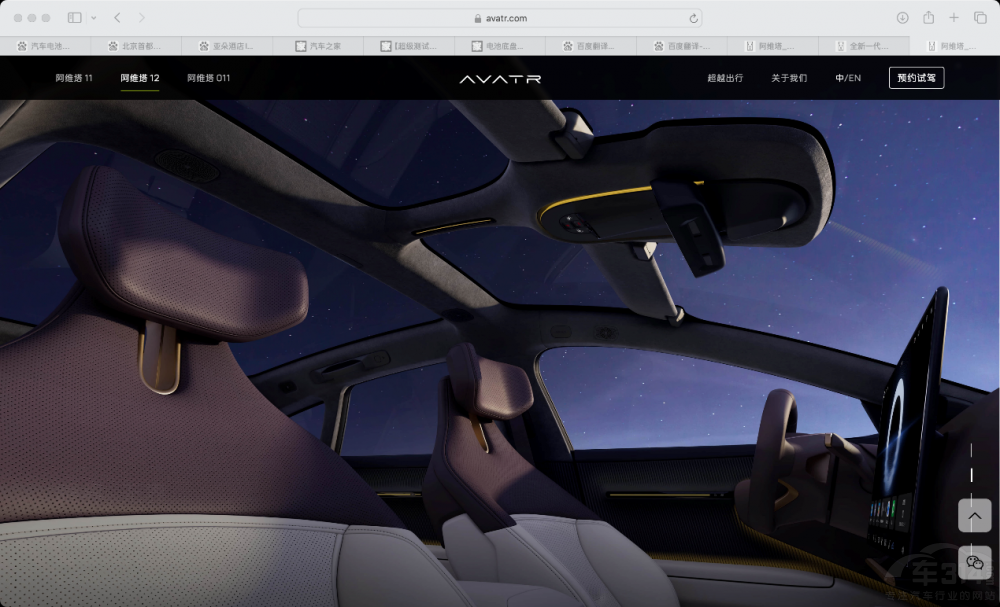Go back to previous page
This screenshot has width=1000, height=607.
(118, 18)
